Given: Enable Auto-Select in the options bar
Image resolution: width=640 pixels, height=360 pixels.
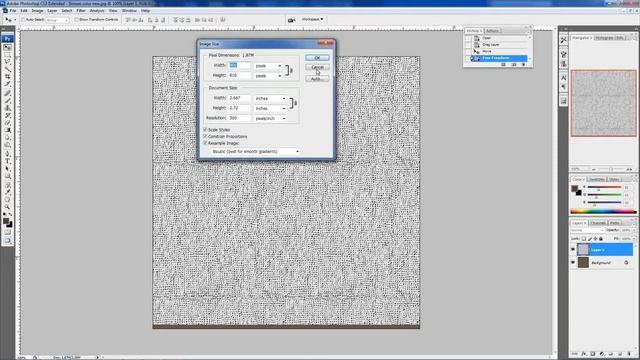Looking at the screenshot, I should (23, 20).
